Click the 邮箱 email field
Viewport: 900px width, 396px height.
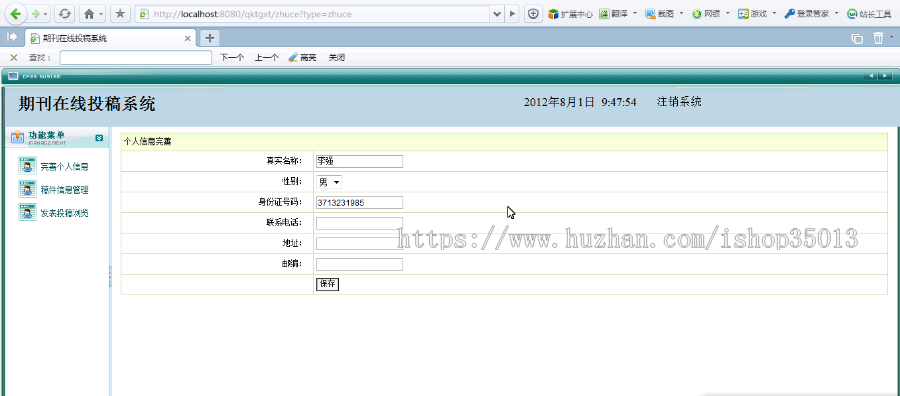tap(359, 264)
